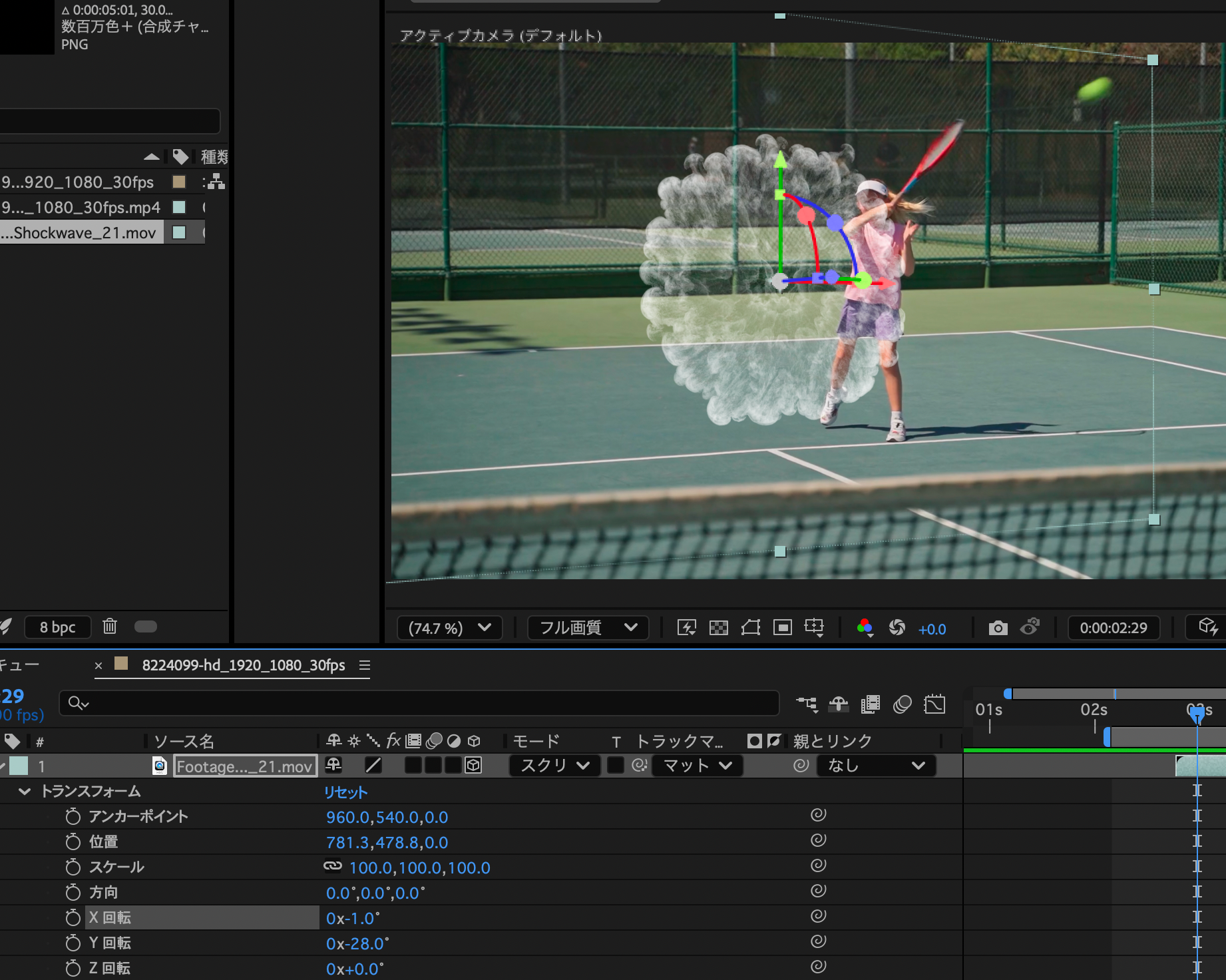Click the region of interest icon
The height and width of the screenshot is (980, 1226).
[x=783, y=628]
